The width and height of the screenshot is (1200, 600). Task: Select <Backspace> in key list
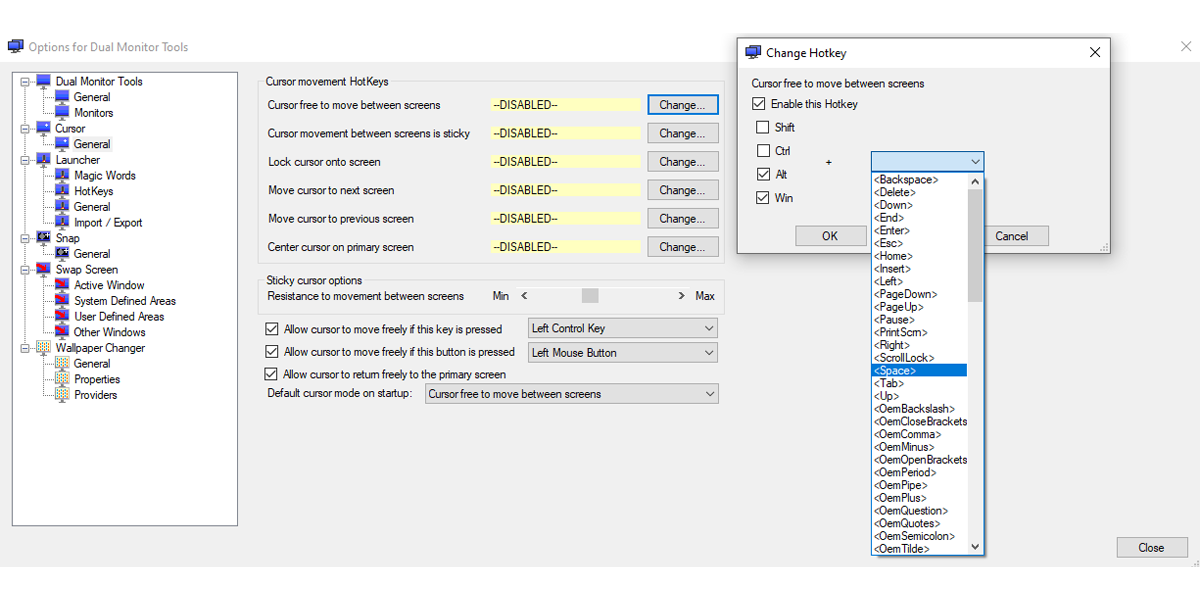(x=919, y=179)
